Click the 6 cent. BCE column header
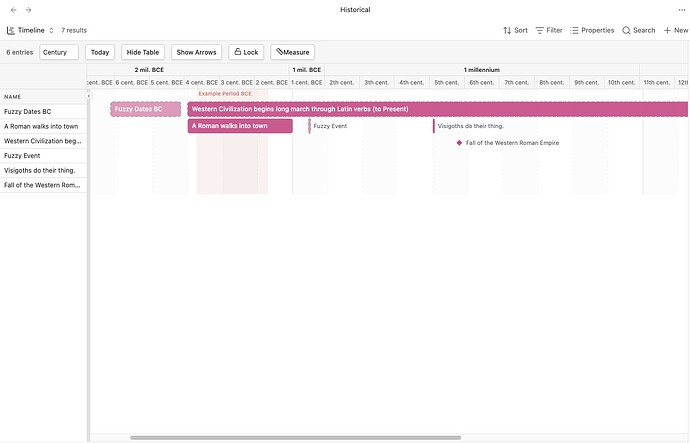 tap(132, 82)
